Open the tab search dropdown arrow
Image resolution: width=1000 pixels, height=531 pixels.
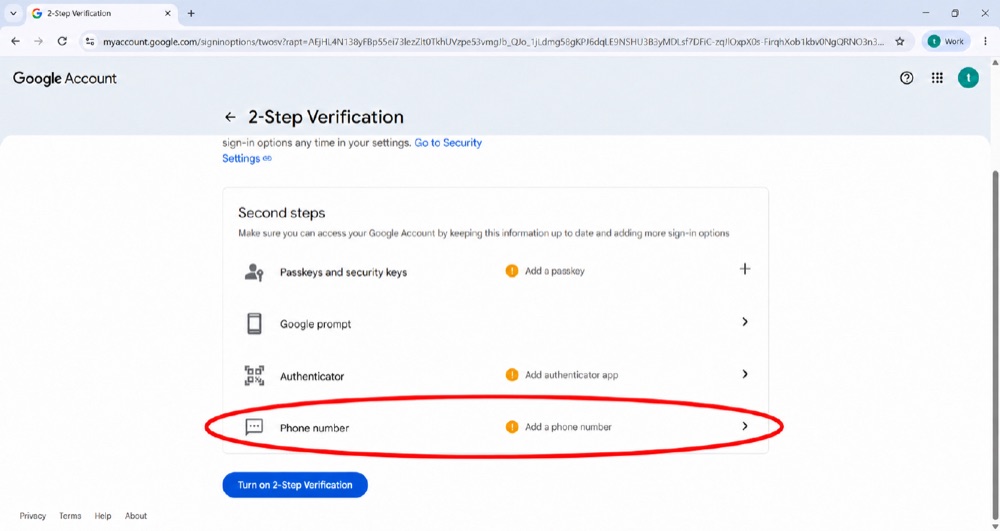(13, 13)
